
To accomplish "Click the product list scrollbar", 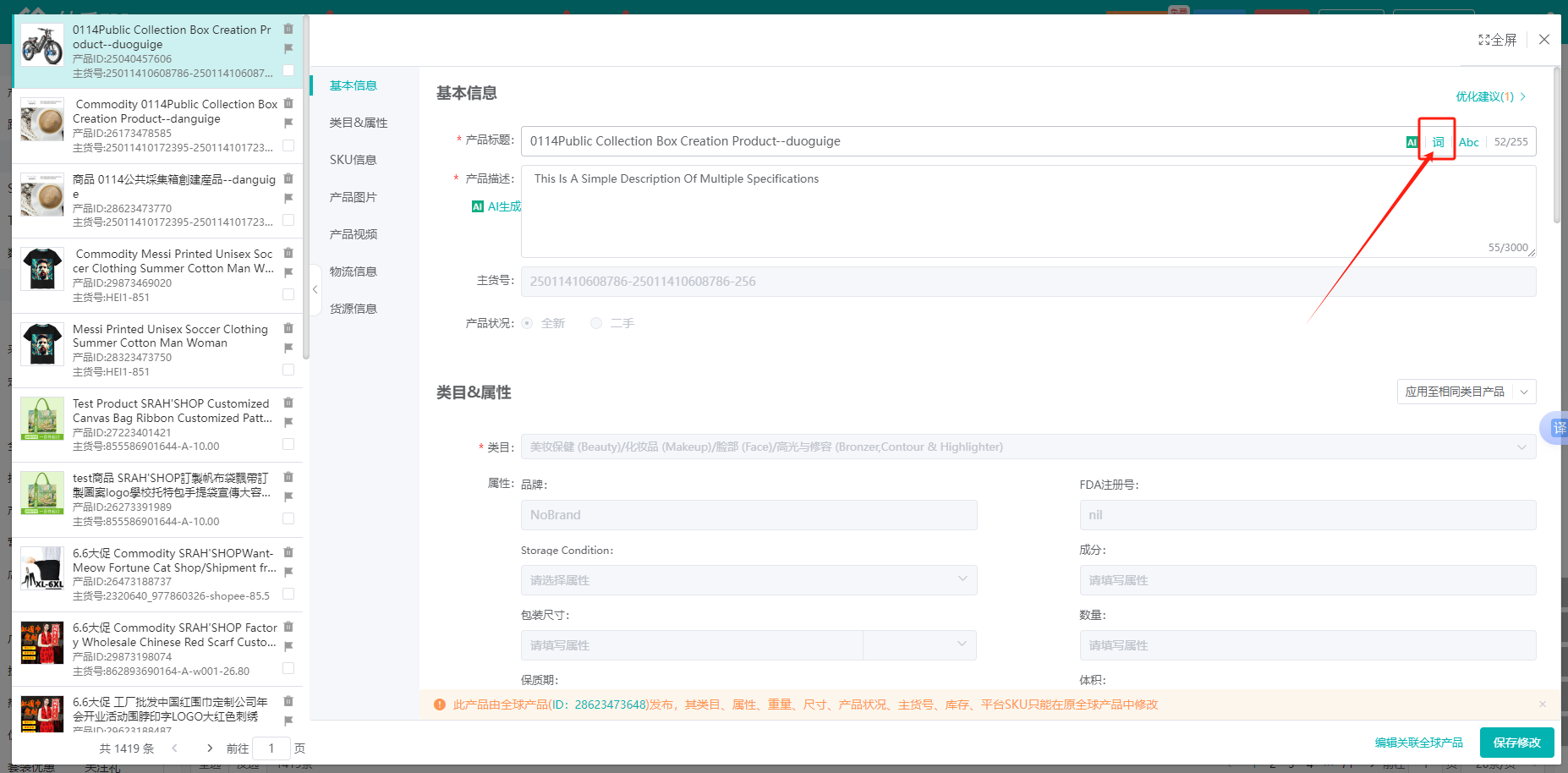I will 305,186.
